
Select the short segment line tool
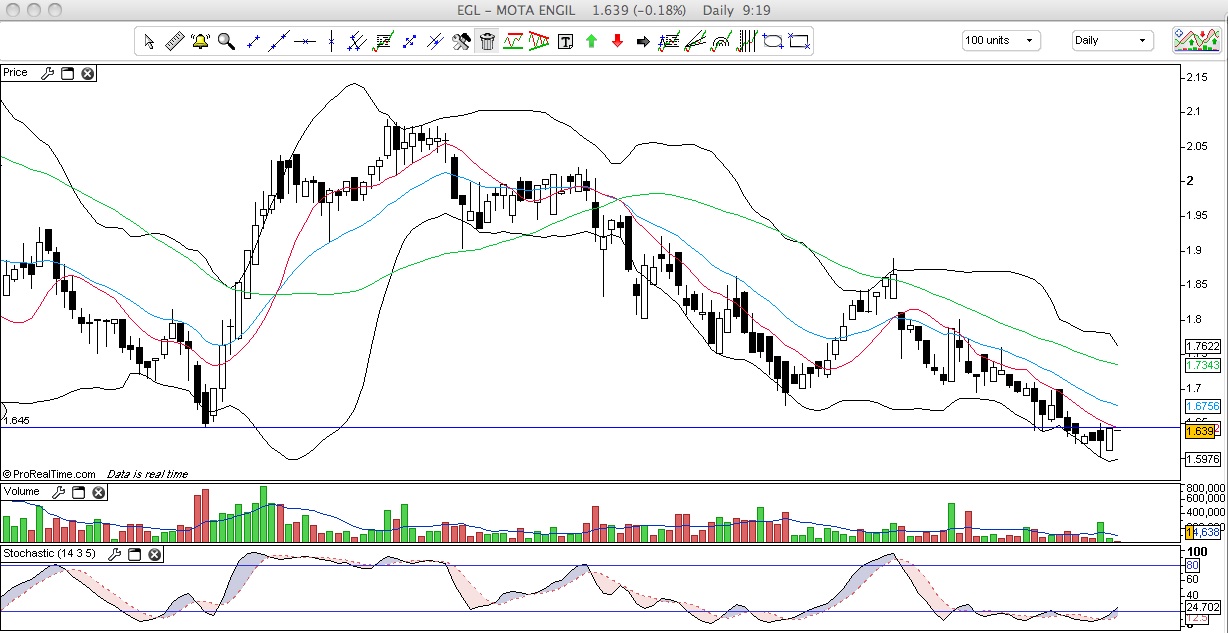(x=253, y=41)
